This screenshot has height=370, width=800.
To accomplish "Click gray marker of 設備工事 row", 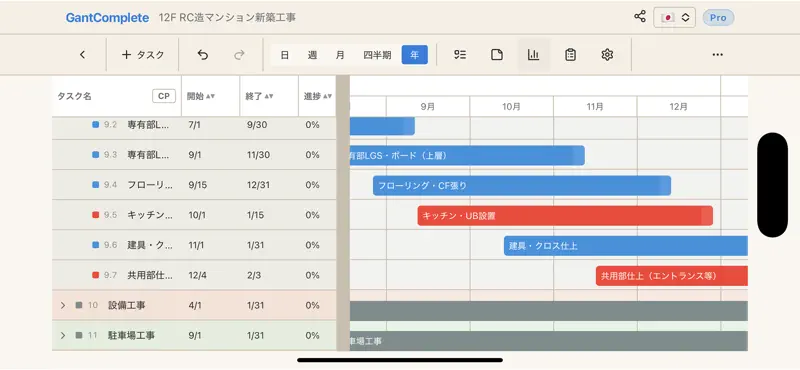I will [79, 305].
